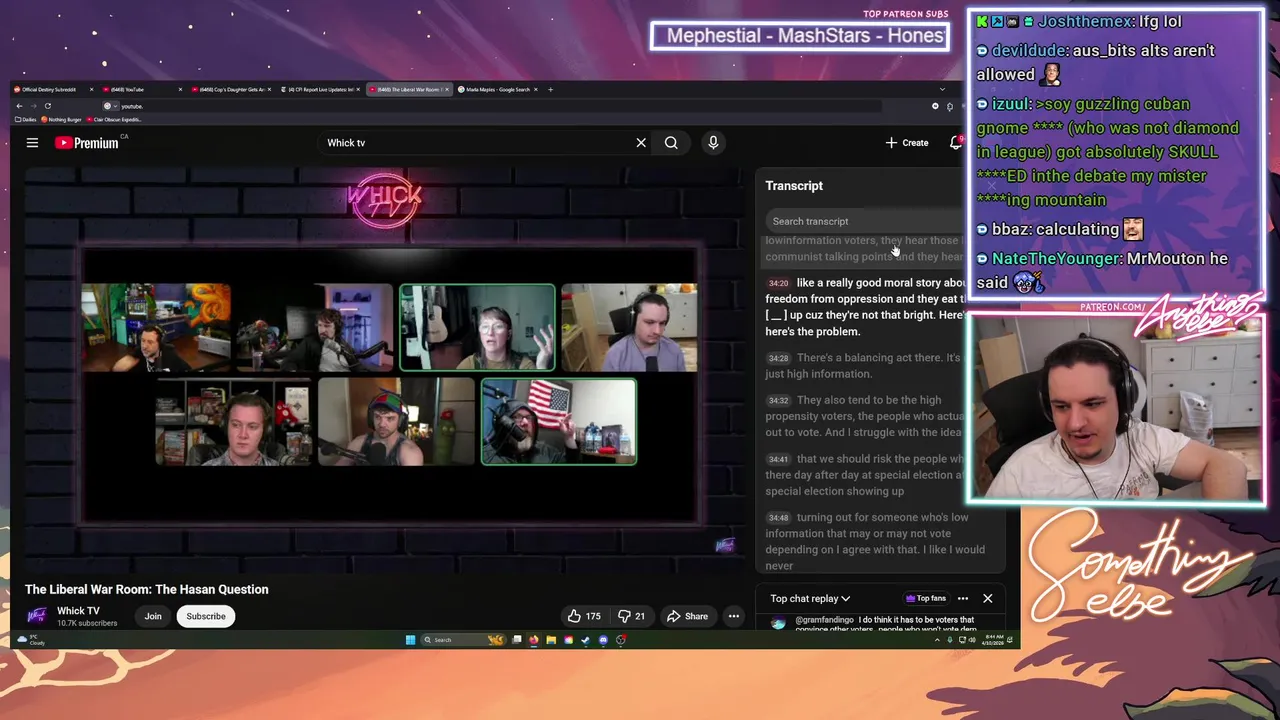The height and width of the screenshot is (720, 1280).
Task: Open more actions menu beside Share
Action: click(734, 617)
